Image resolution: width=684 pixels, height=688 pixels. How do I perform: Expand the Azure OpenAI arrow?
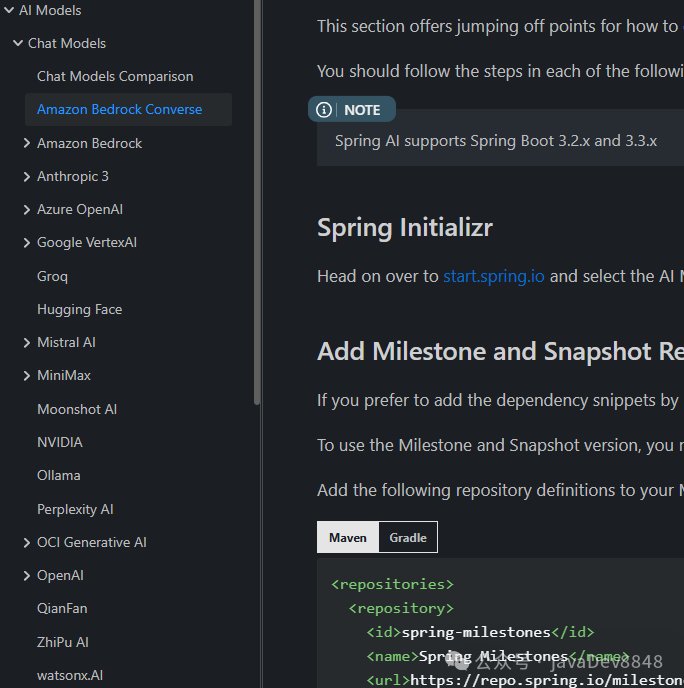point(27,209)
